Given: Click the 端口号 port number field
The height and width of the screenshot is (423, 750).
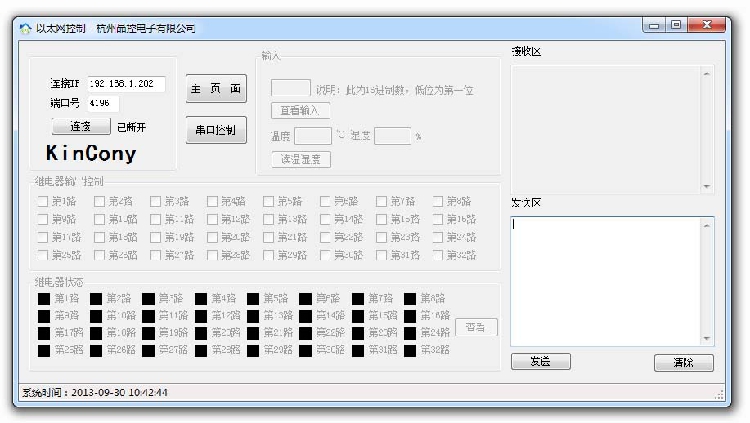Looking at the screenshot, I should 103,103.
